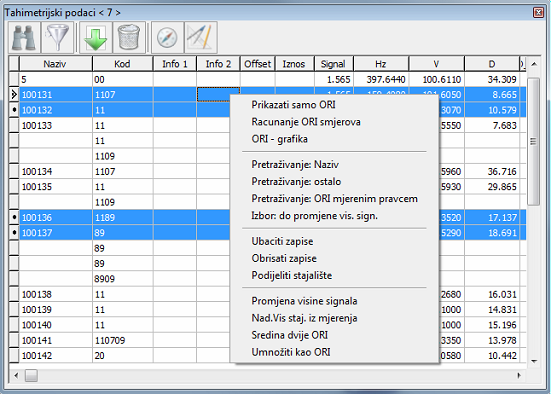Screen dimensions: 551x394
Task: Click Kod cell 20
Action: [x=123, y=356]
